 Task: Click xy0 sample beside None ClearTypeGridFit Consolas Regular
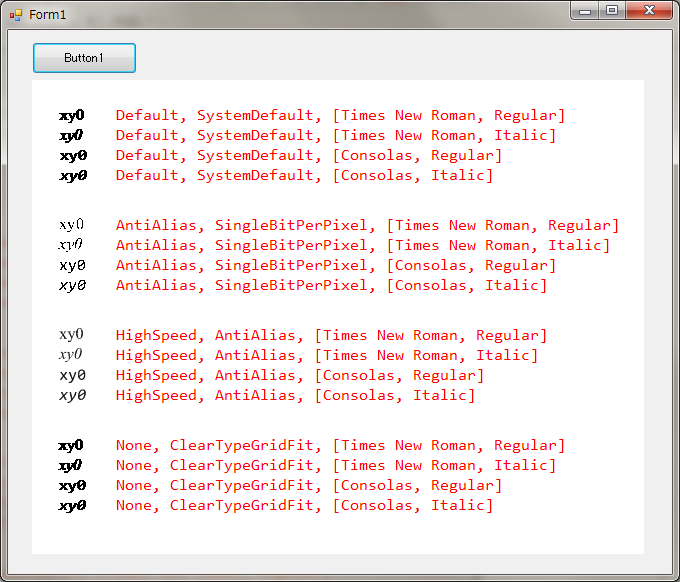pos(72,486)
